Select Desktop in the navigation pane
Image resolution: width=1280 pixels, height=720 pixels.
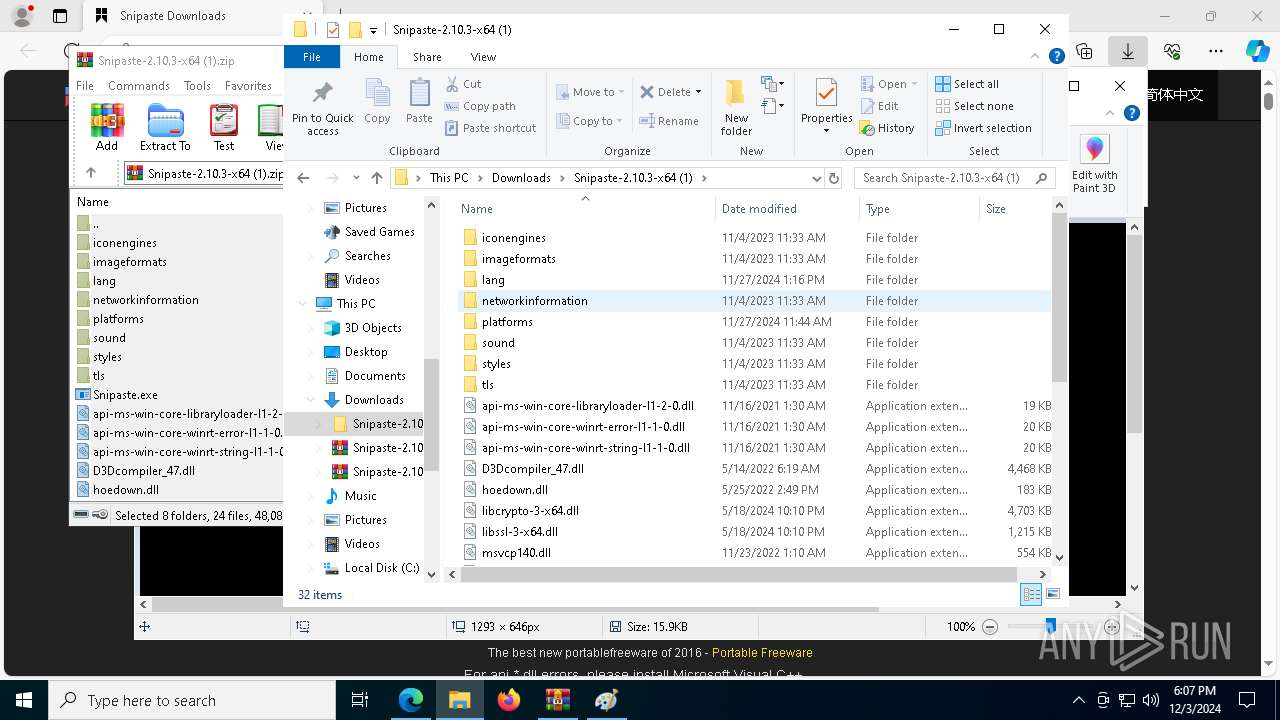coord(366,352)
